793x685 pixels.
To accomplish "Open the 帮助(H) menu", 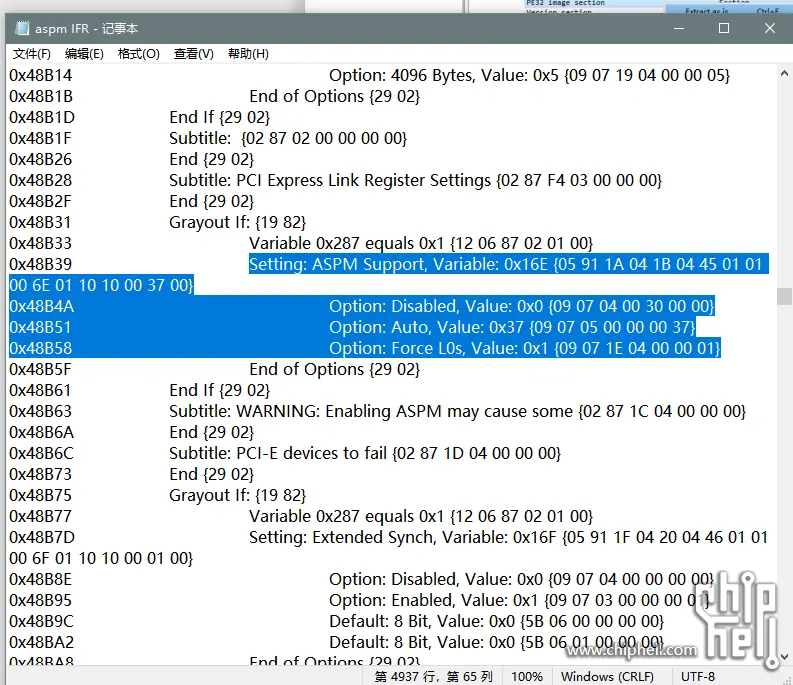I will (248, 54).
